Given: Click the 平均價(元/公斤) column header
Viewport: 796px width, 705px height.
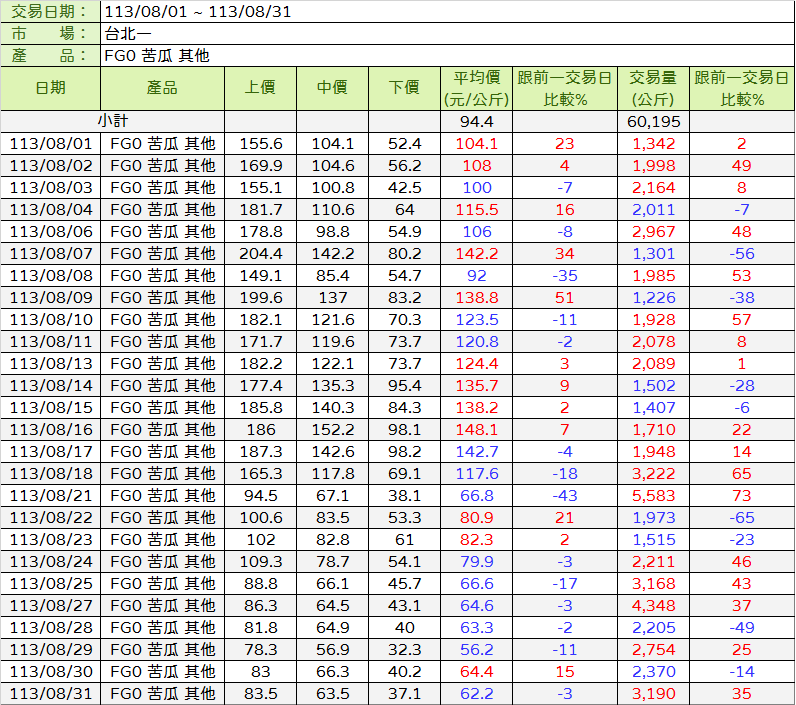Looking at the screenshot, I should click(x=476, y=89).
